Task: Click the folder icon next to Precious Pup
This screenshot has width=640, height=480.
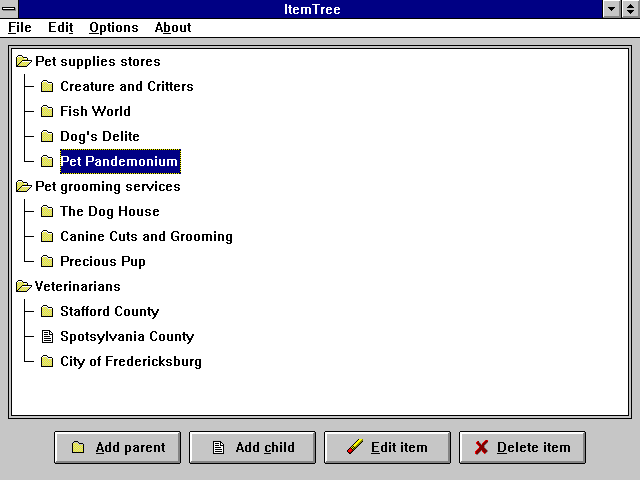Action: pyautogui.click(x=46, y=261)
